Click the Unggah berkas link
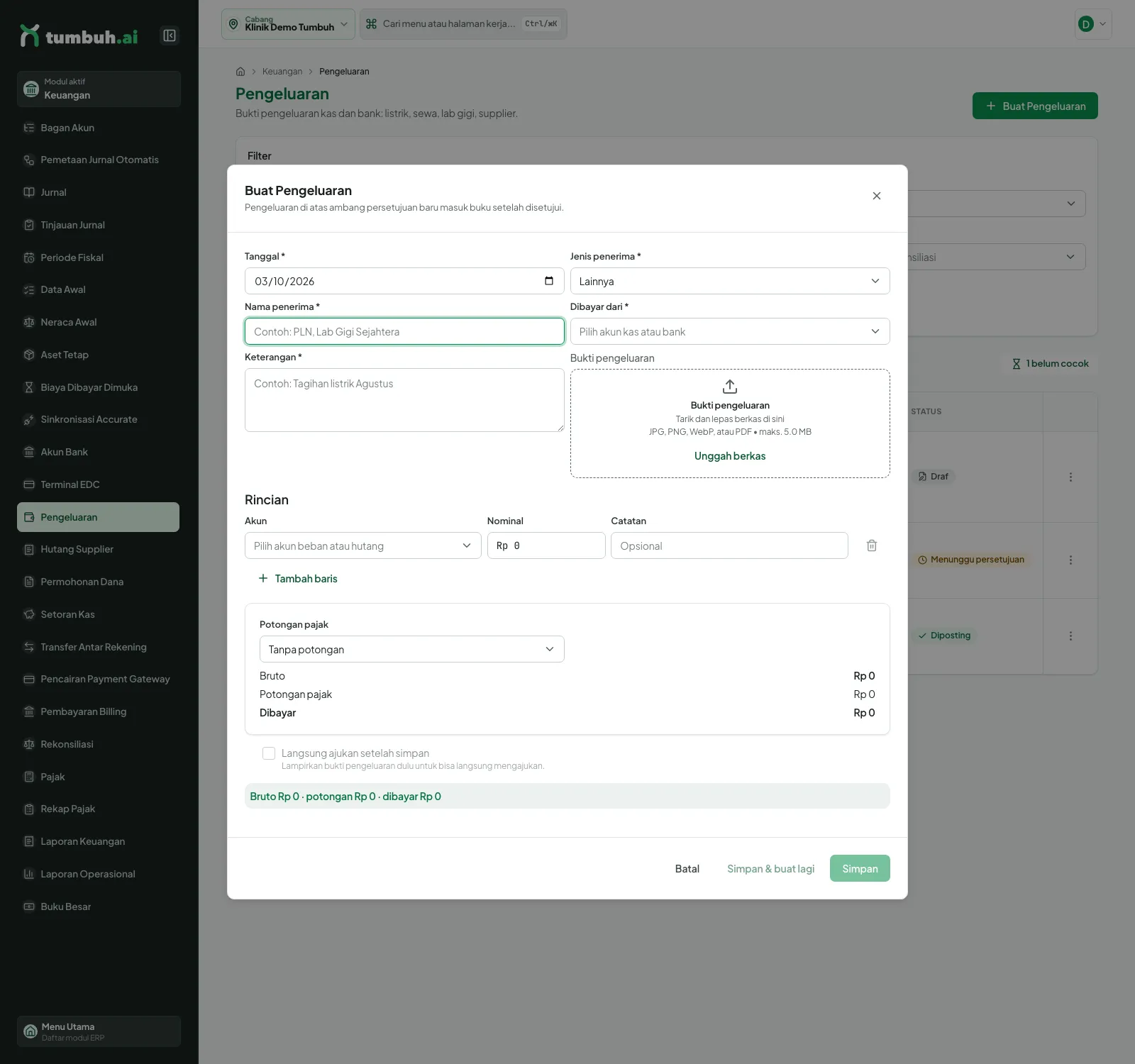The width and height of the screenshot is (1135, 1064). coord(730,456)
